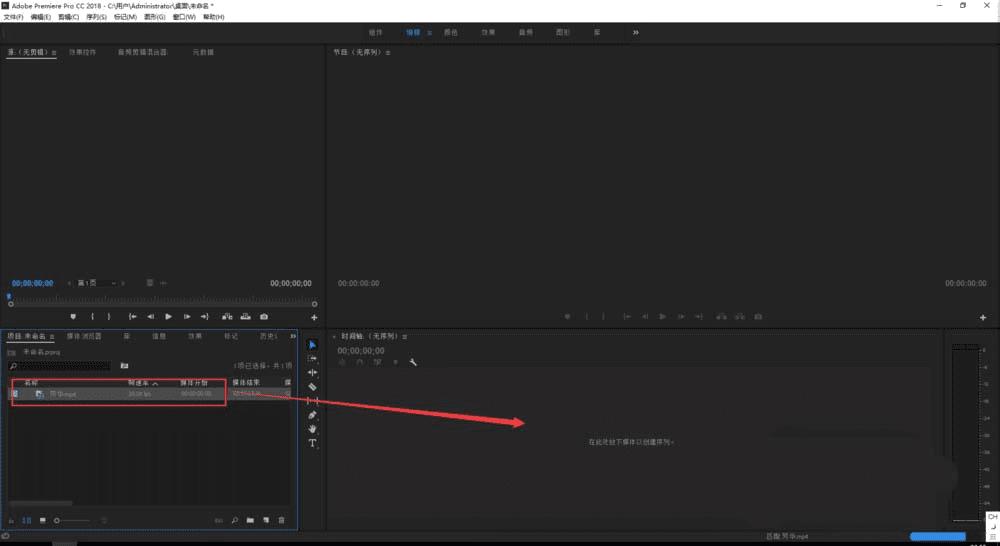
Task: Select the Track Select Forward tool
Action: coord(312,358)
